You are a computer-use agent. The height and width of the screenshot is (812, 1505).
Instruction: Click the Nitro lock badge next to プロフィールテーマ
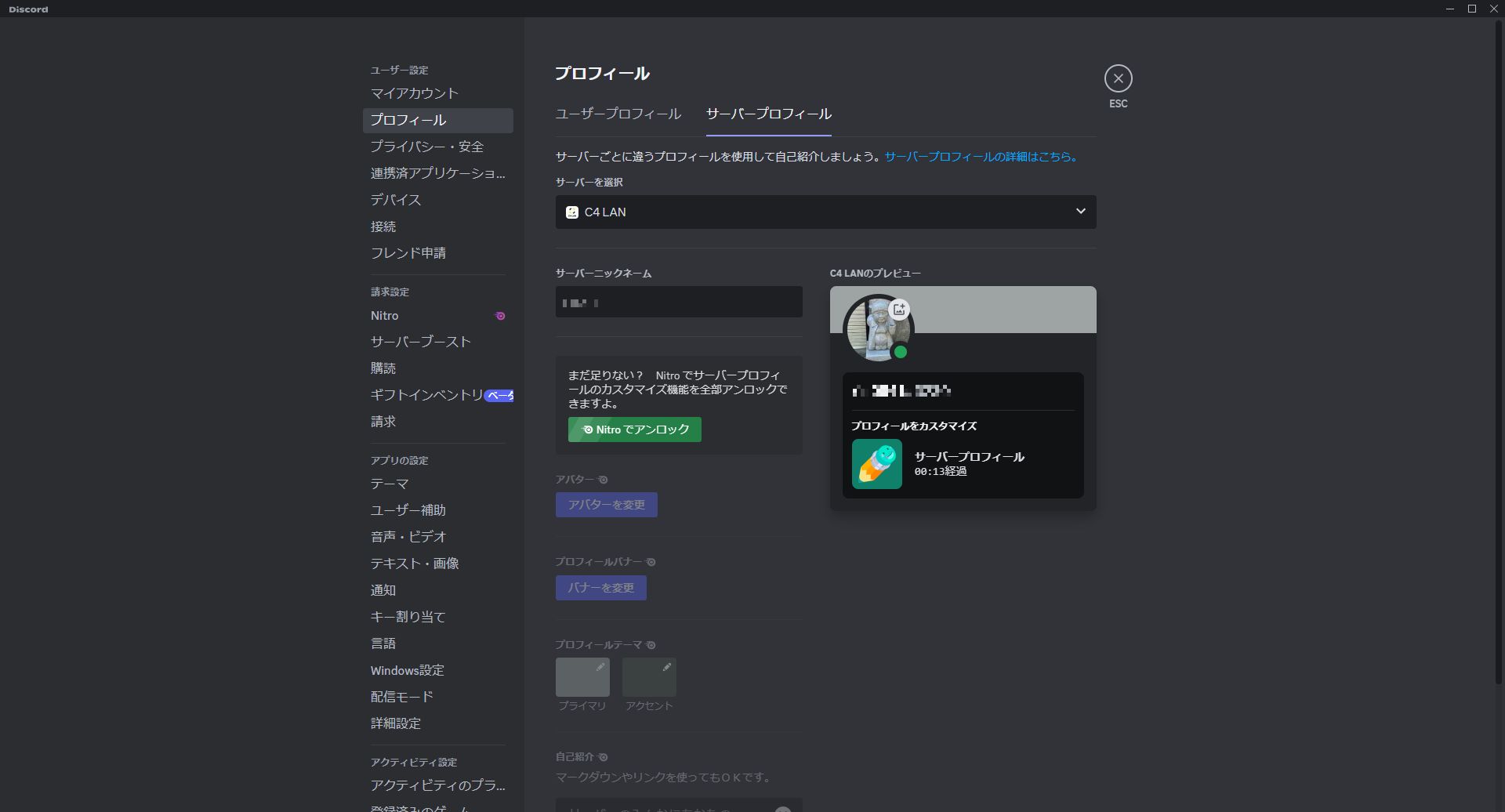click(651, 644)
